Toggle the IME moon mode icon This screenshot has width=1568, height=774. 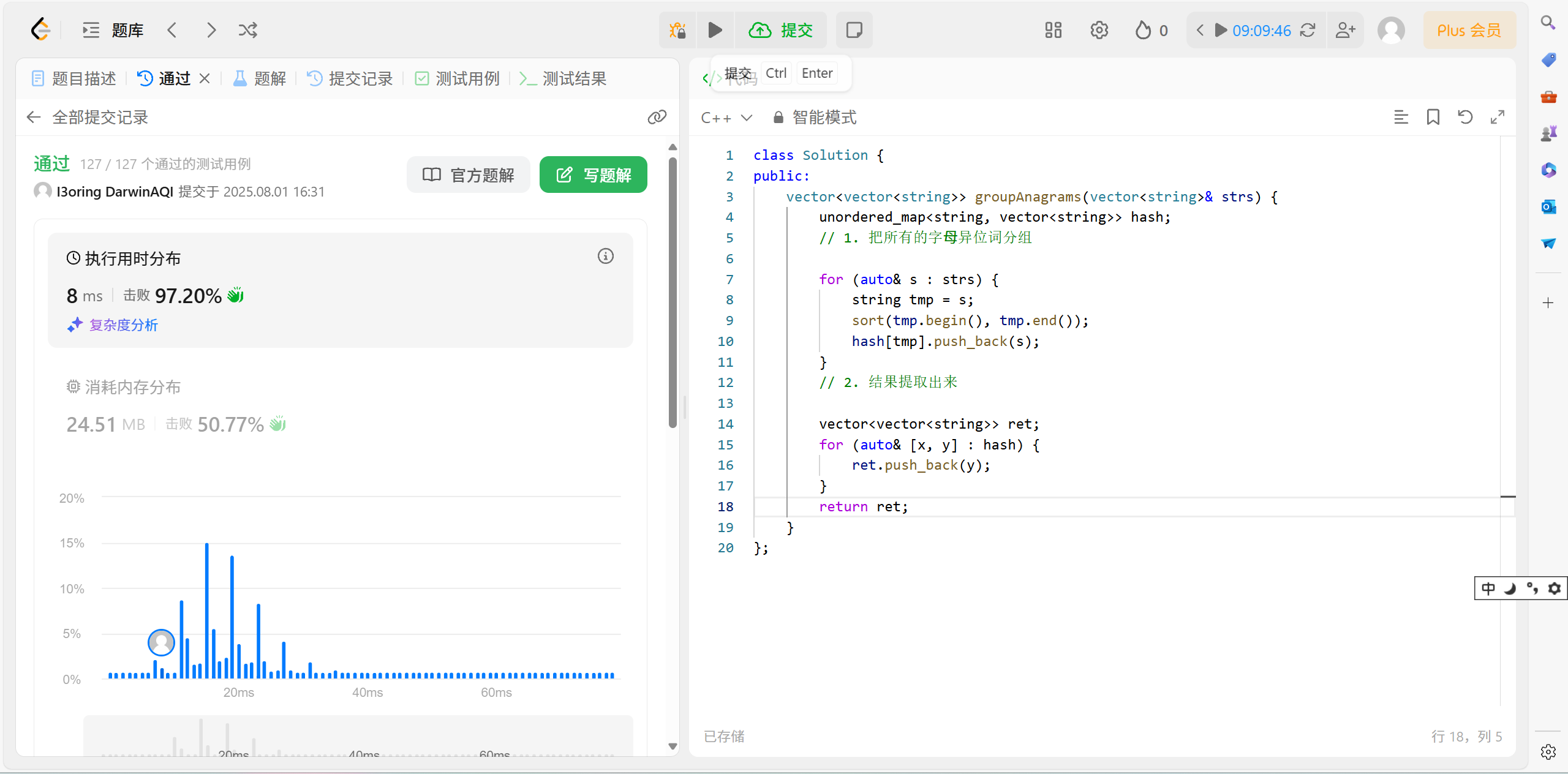[x=1510, y=588]
